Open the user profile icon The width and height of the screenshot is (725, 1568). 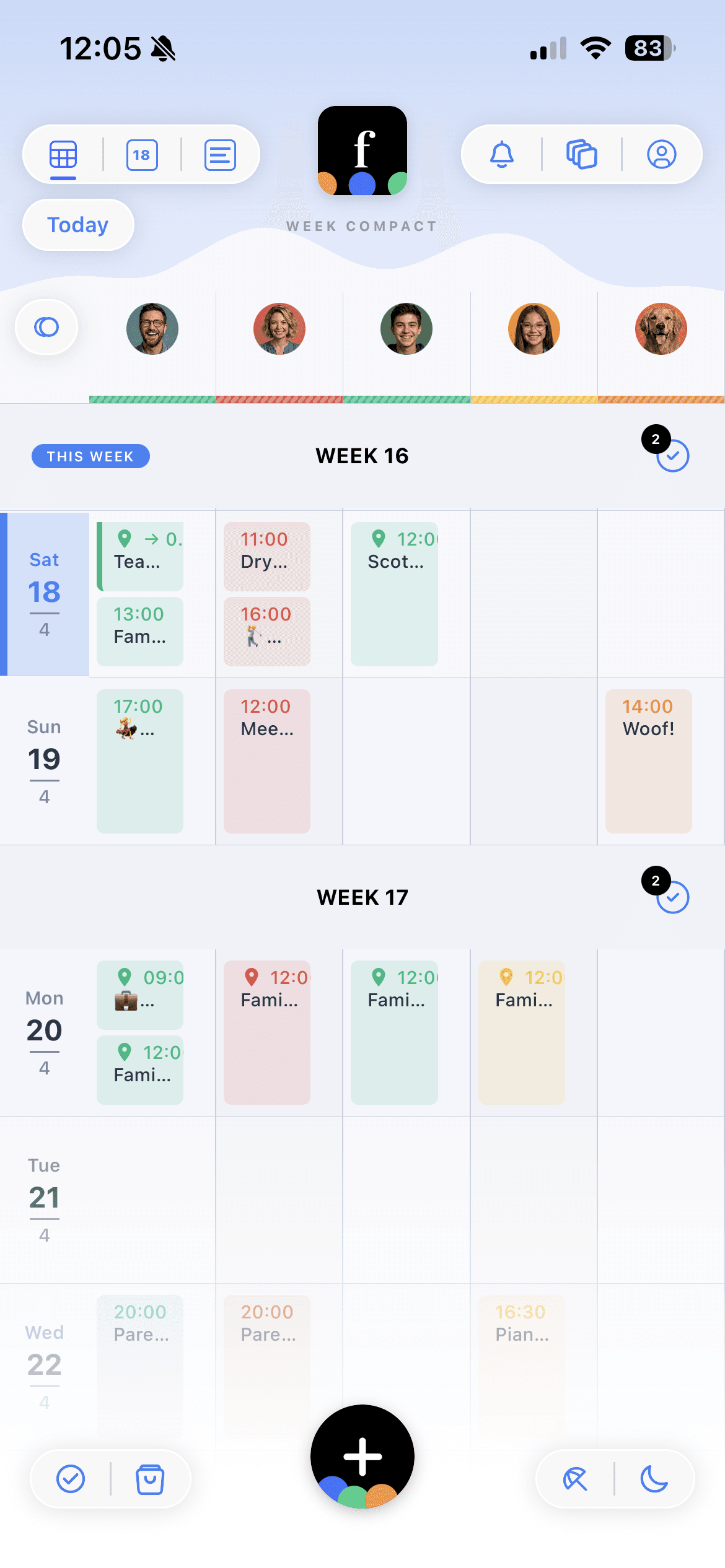[x=661, y=154]
